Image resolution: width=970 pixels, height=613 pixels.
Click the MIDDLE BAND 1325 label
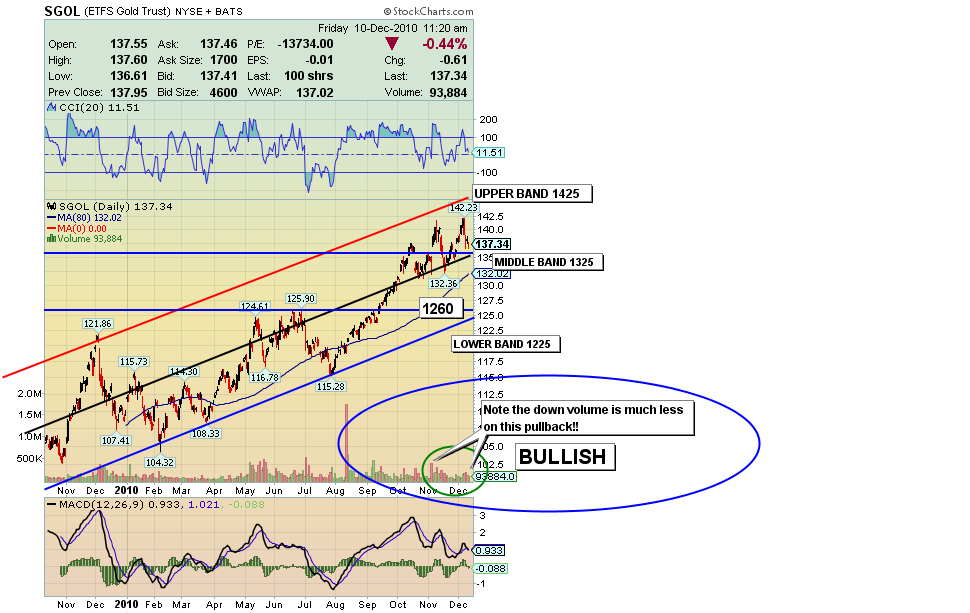548,262
